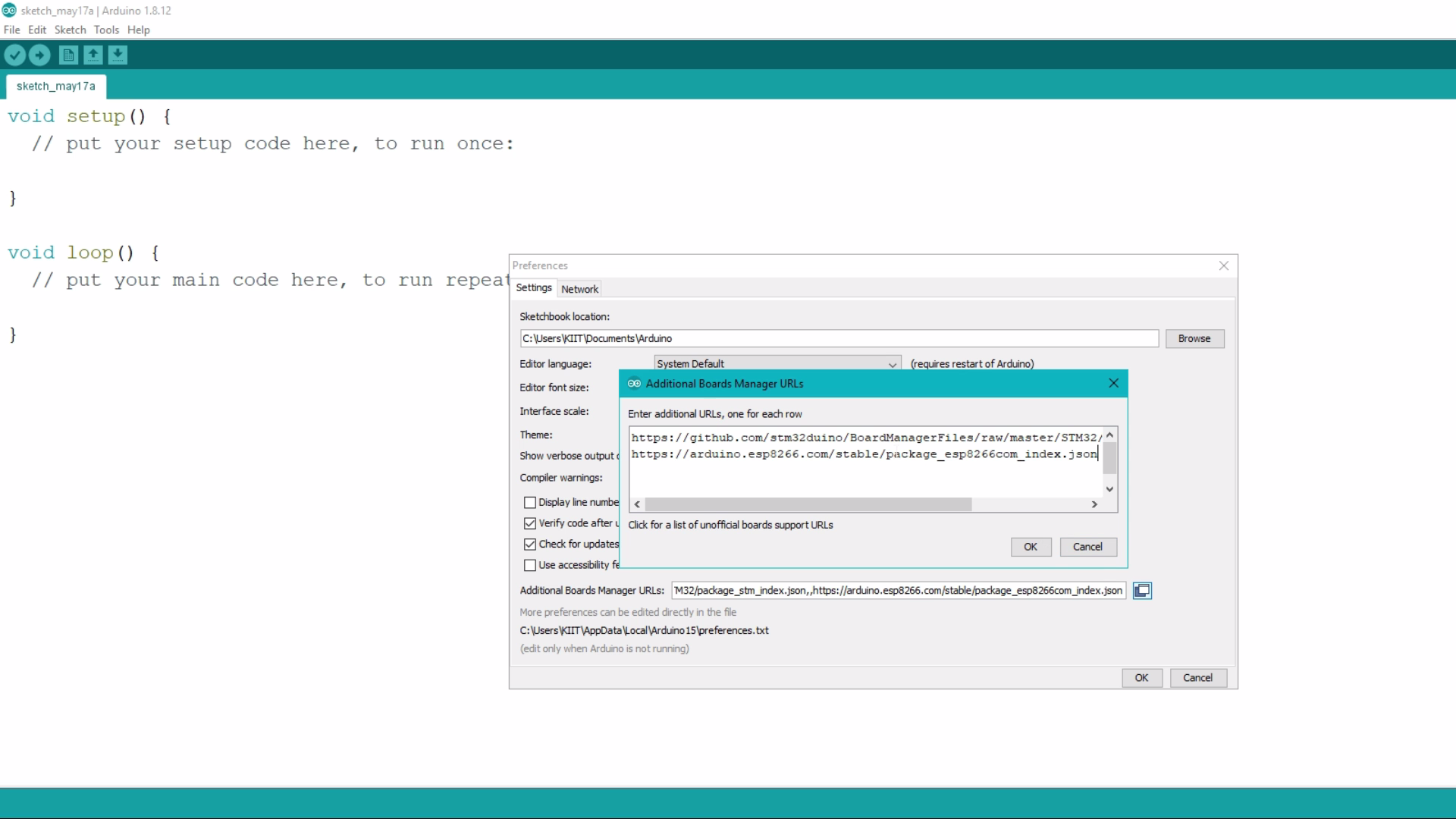Disable Check for updates checkbox
Image resolution: width=1456 pixels, height=819 pixels.
531,544
